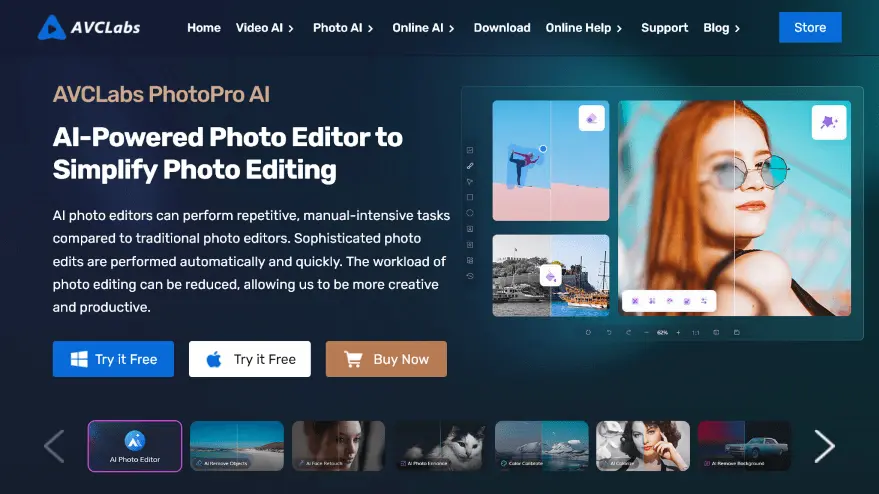Open the Store button
The width and height of the screenshot is (879, 494).
pos(810,27)
